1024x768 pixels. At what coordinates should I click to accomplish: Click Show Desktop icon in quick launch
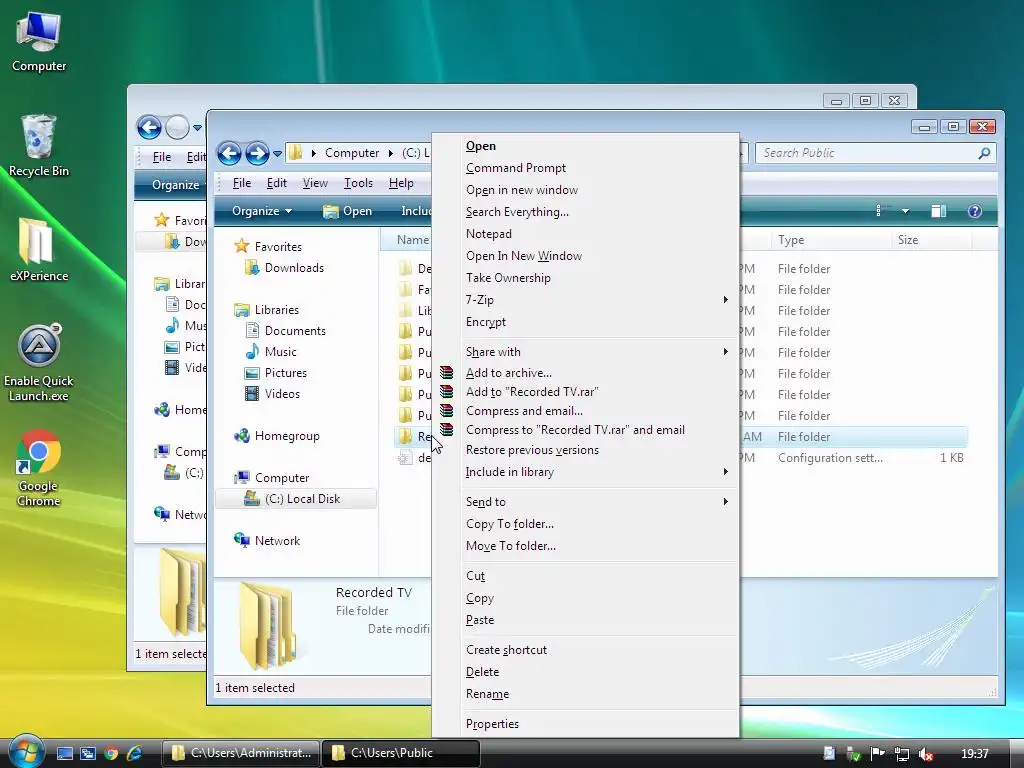pos(65,754)
